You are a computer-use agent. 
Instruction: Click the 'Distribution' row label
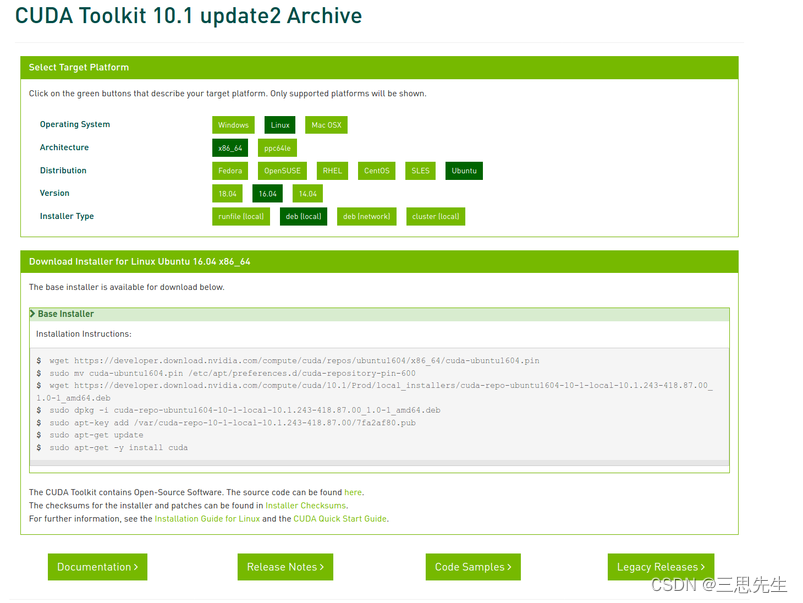pos(63,171)
